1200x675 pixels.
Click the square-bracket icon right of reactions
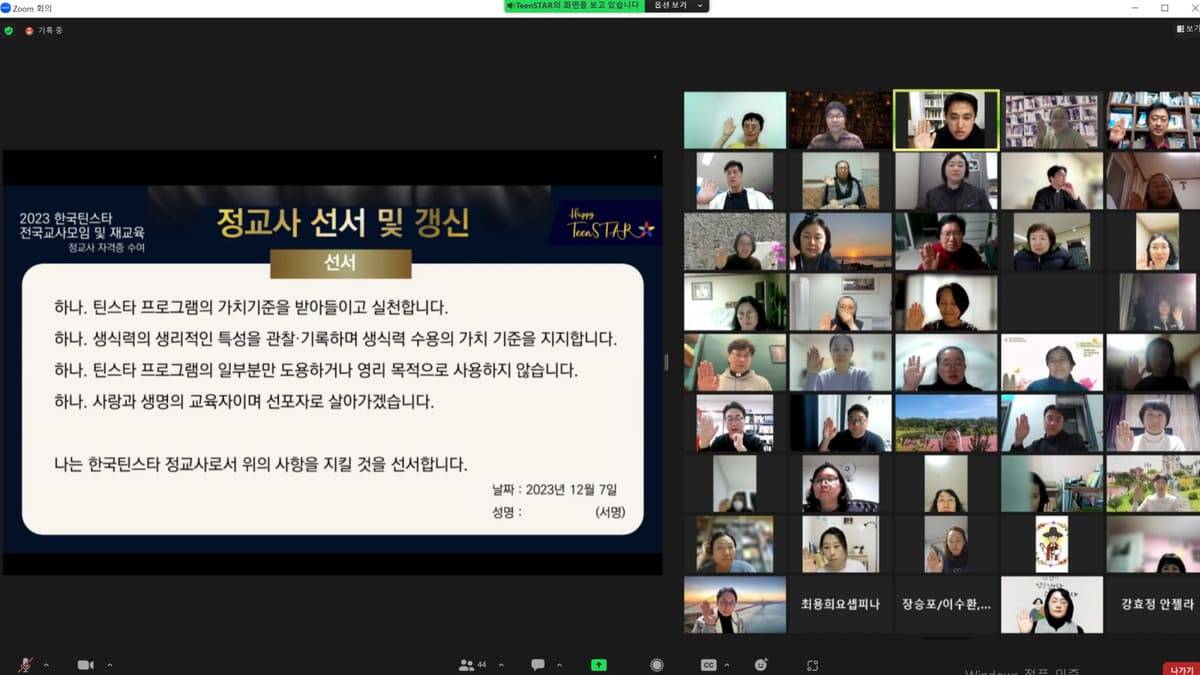pyautogui.click(x=813, y=665)
